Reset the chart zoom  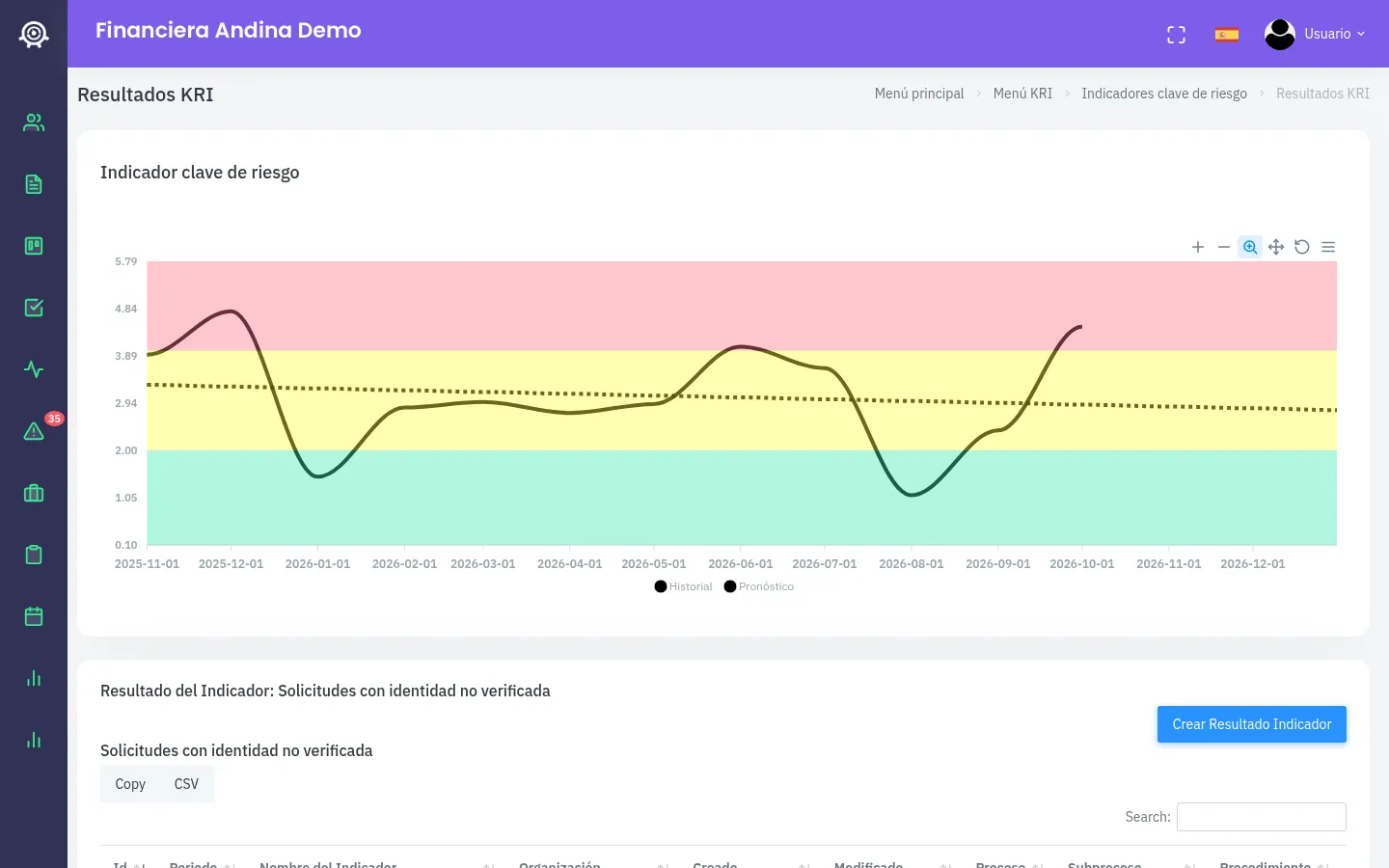[x=1302, y=247]
